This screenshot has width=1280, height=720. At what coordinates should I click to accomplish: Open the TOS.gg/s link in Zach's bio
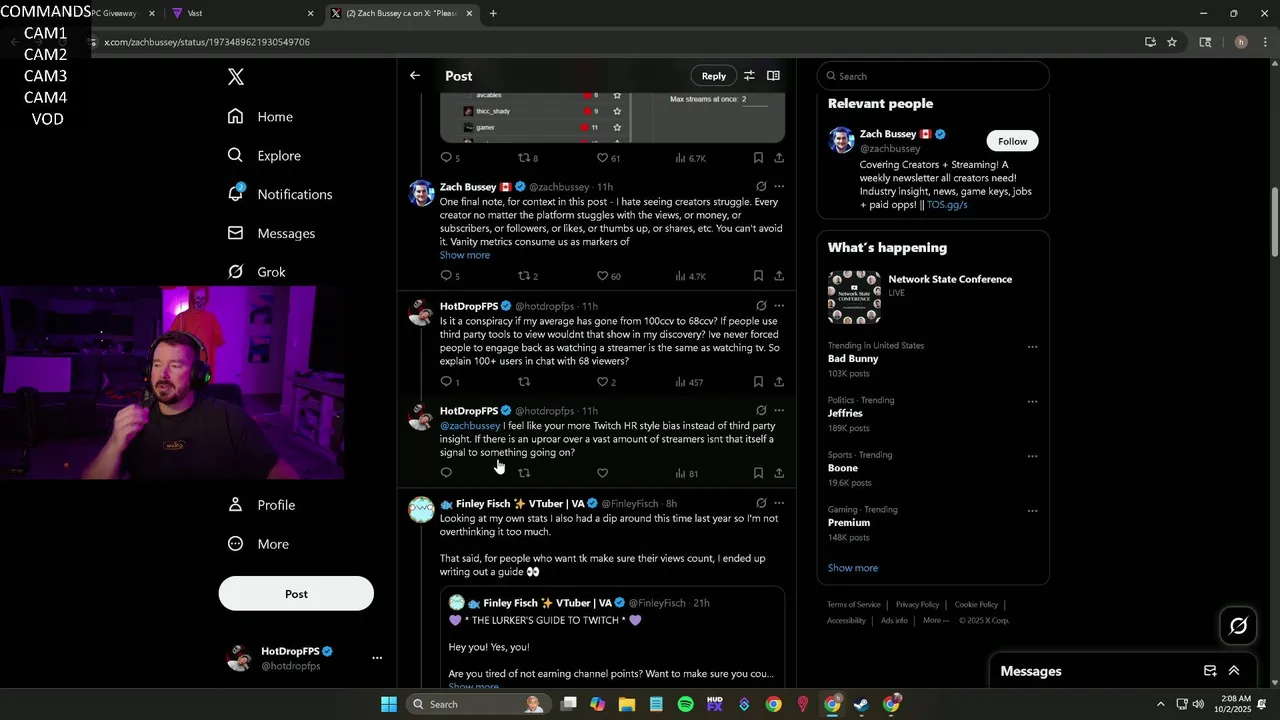pyautogui.click(x=947, y=205)
